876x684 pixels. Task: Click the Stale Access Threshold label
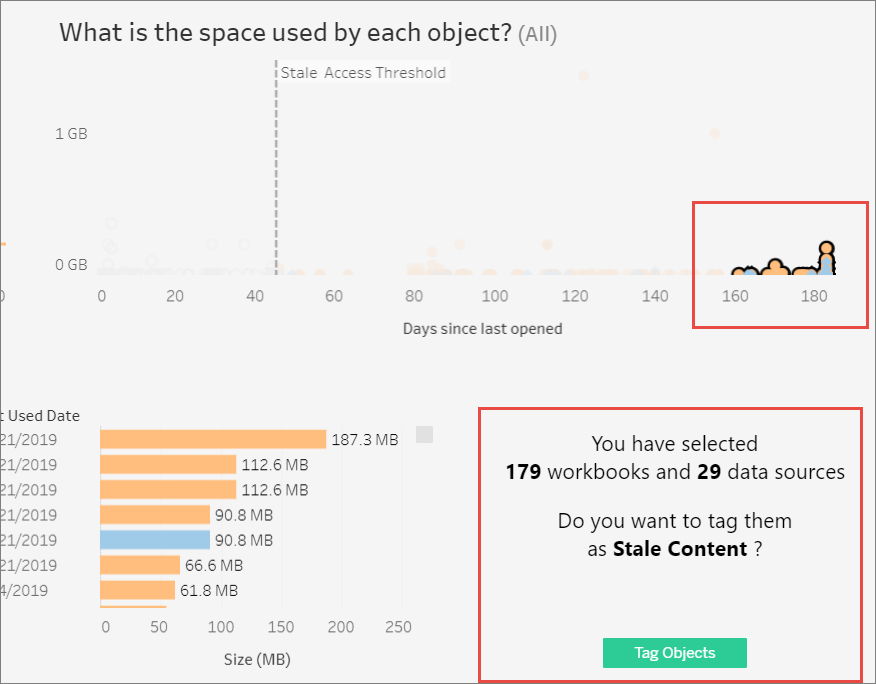363,73
